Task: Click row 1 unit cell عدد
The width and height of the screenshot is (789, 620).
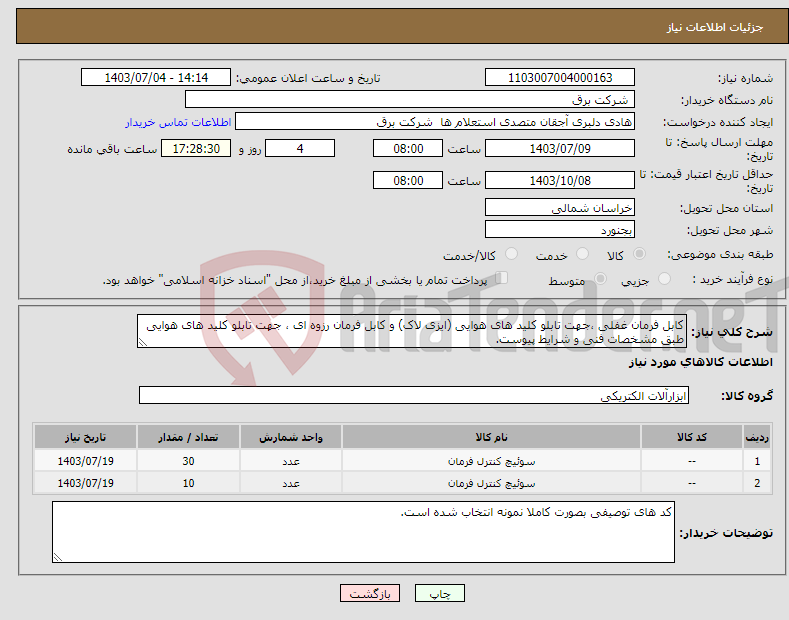Action: coord(291,461)
